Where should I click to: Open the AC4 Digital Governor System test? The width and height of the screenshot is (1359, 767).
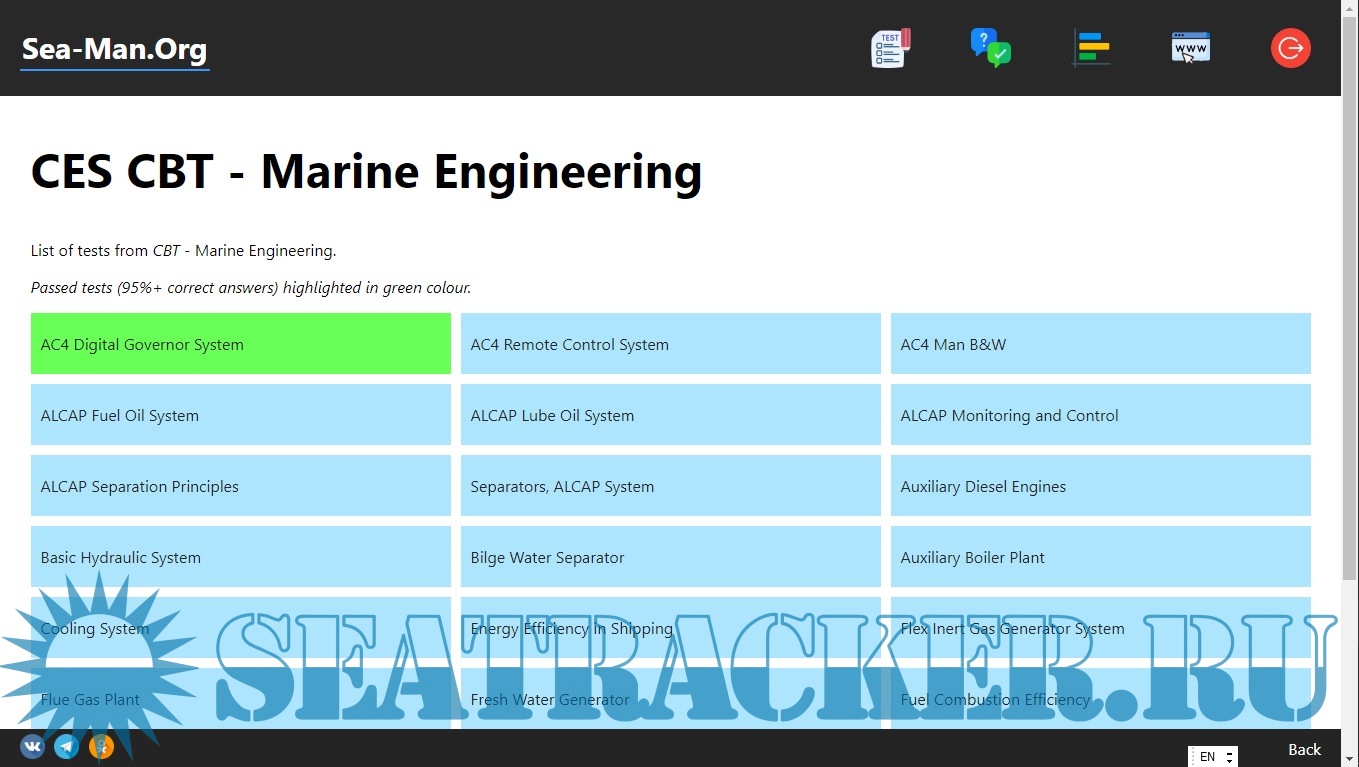tap(241, 344)
